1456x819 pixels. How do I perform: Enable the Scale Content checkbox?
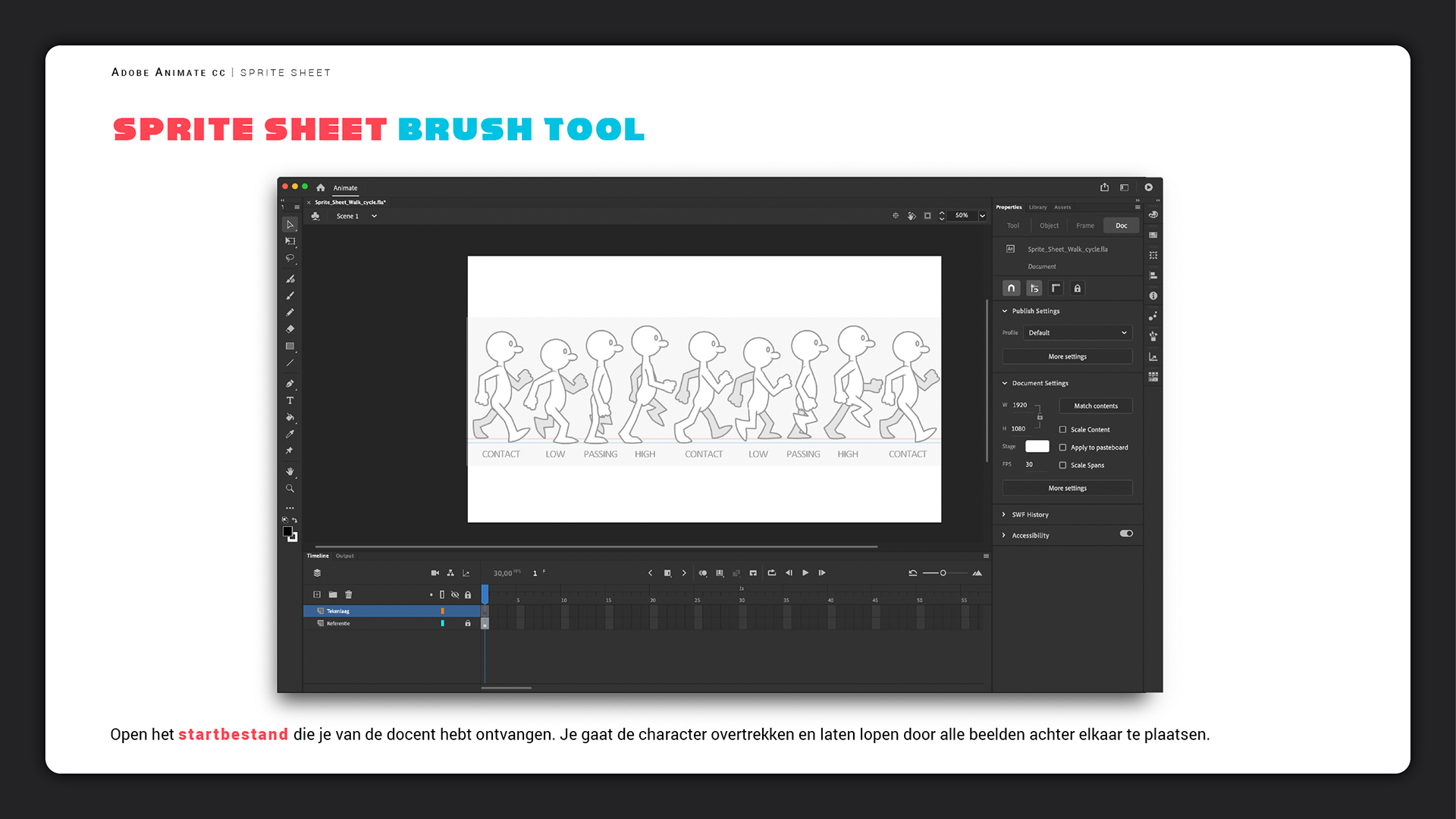1062,429
